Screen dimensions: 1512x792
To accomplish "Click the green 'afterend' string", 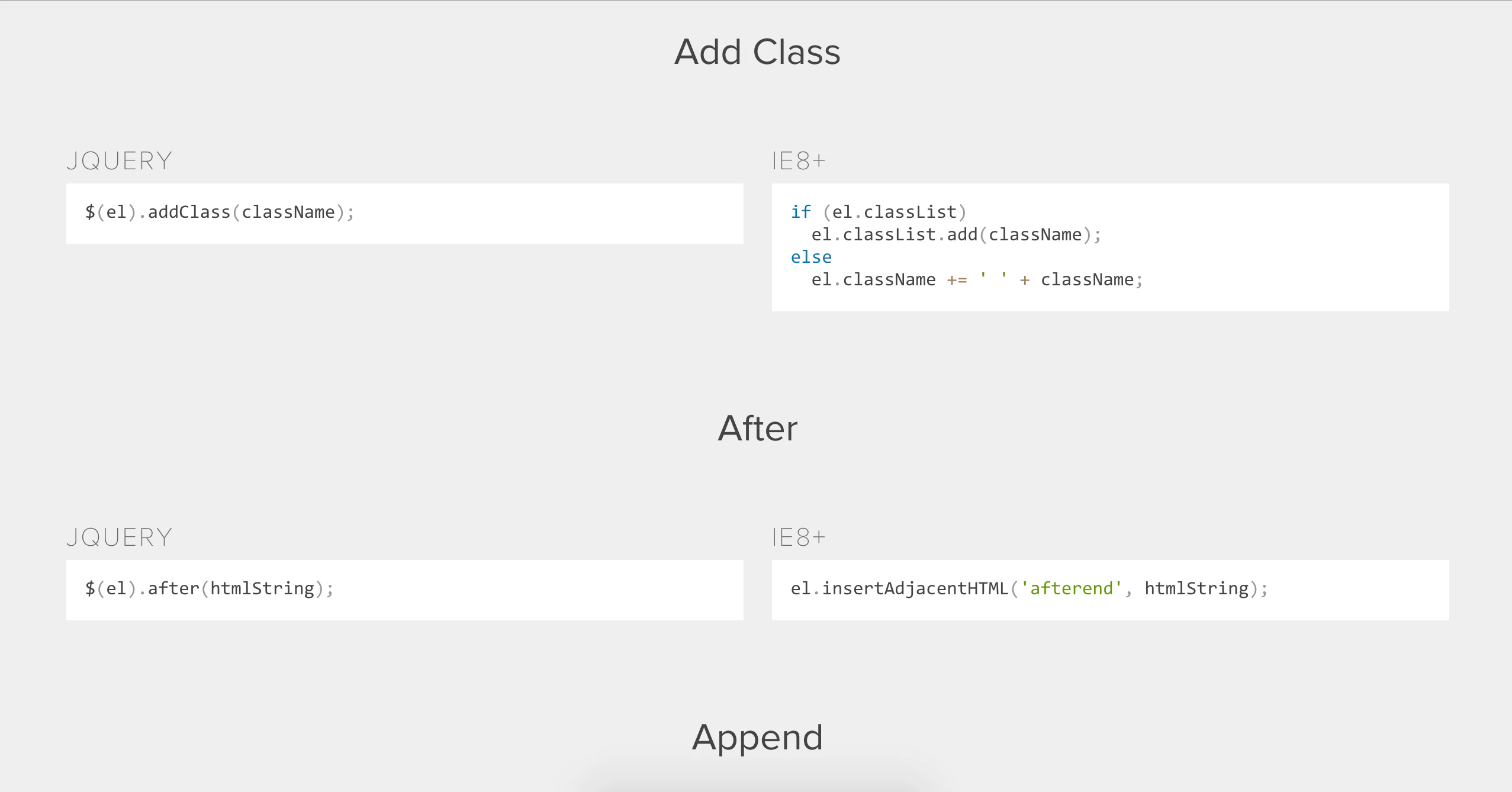I will click(x=1071, y=588).
